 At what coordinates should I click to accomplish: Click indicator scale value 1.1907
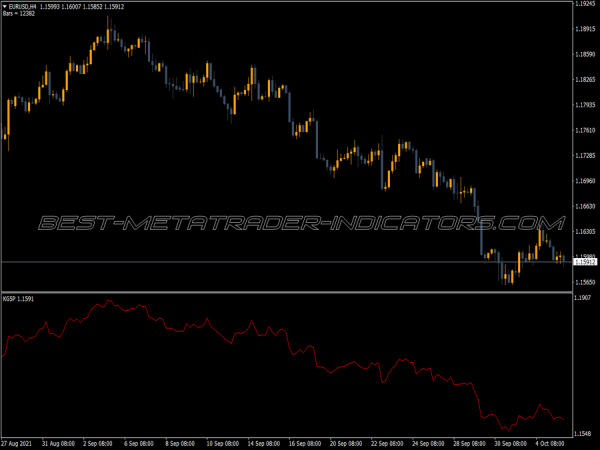coord(583,297)
